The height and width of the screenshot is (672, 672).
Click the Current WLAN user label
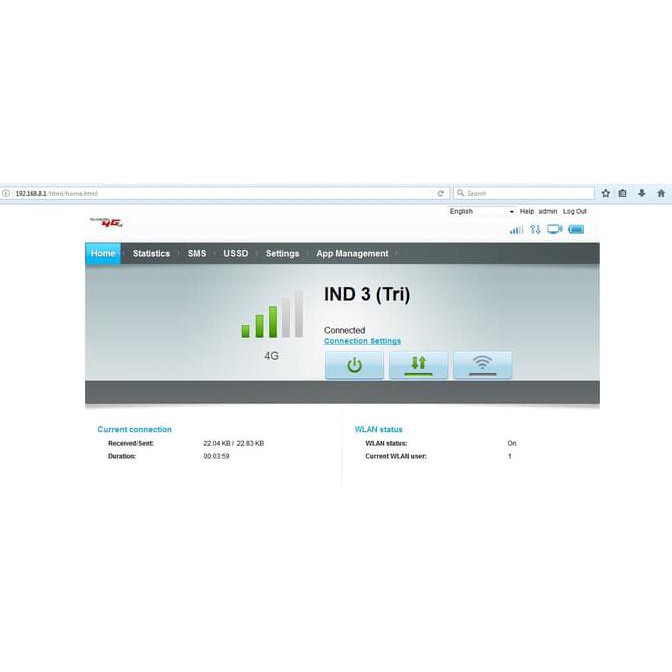(x=396, y=456)
